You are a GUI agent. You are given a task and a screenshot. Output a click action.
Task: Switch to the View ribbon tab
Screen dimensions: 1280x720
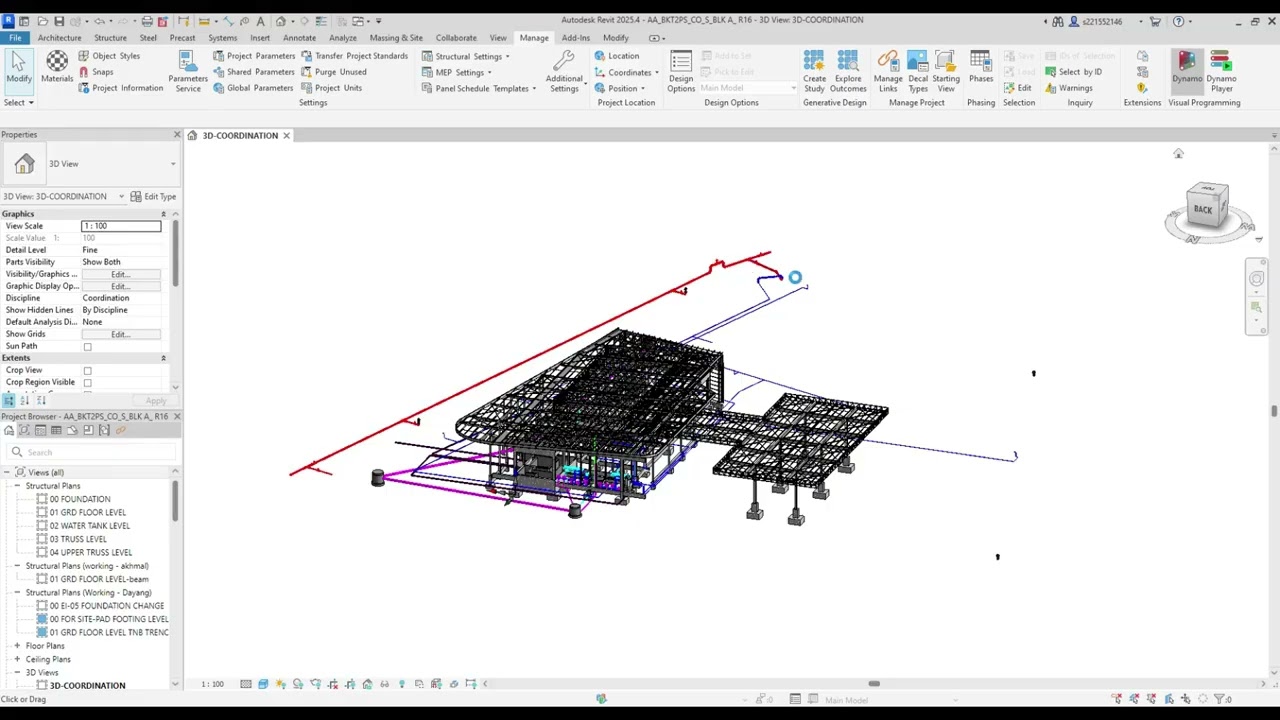click(497, 38)
